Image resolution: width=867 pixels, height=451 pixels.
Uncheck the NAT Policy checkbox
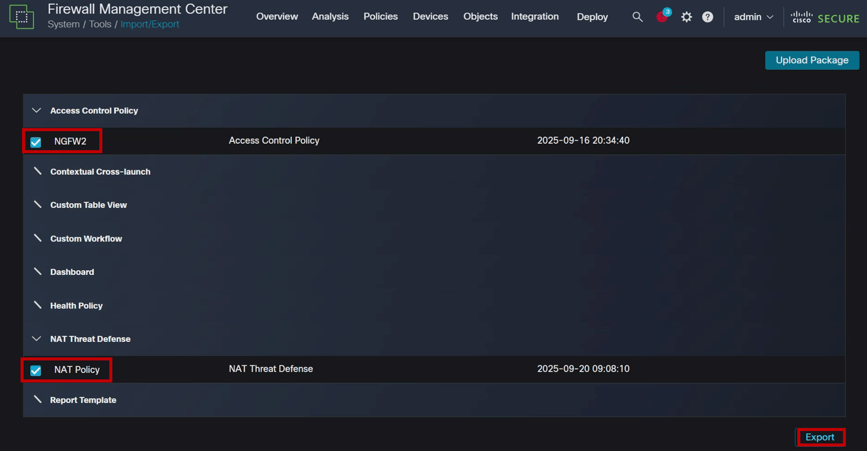coord(35,370)
